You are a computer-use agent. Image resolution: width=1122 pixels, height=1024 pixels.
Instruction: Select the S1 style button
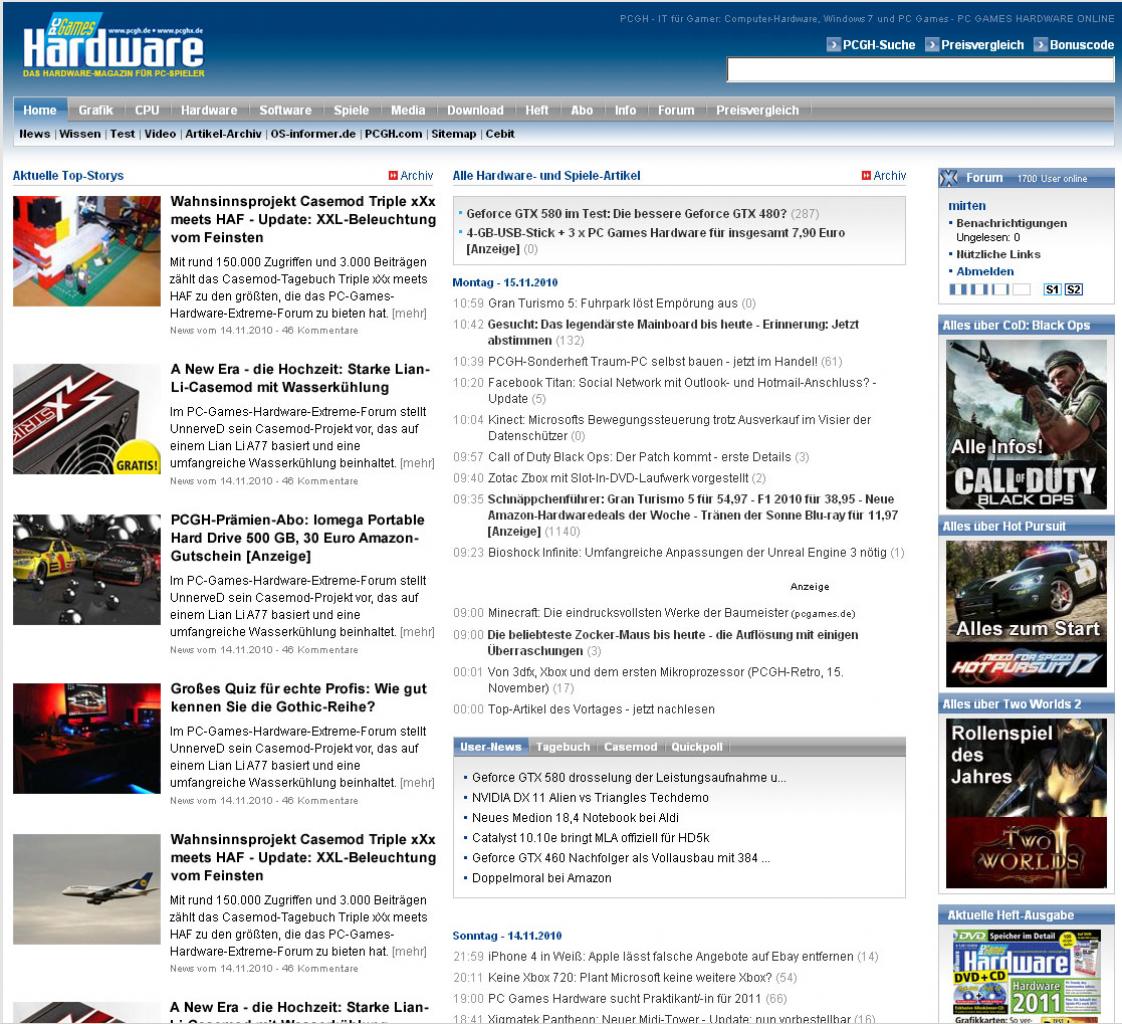[x=1052, y=289]
